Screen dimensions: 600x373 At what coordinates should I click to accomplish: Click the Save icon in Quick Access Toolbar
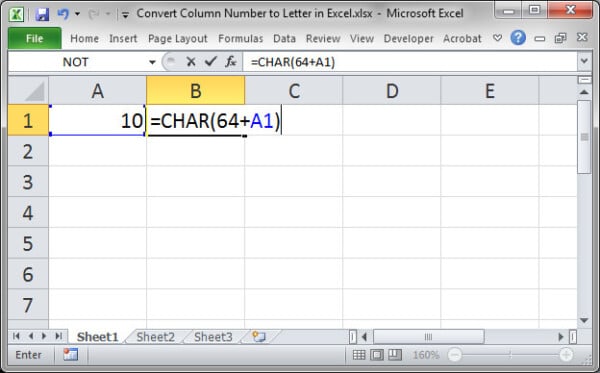pos(42,15)
